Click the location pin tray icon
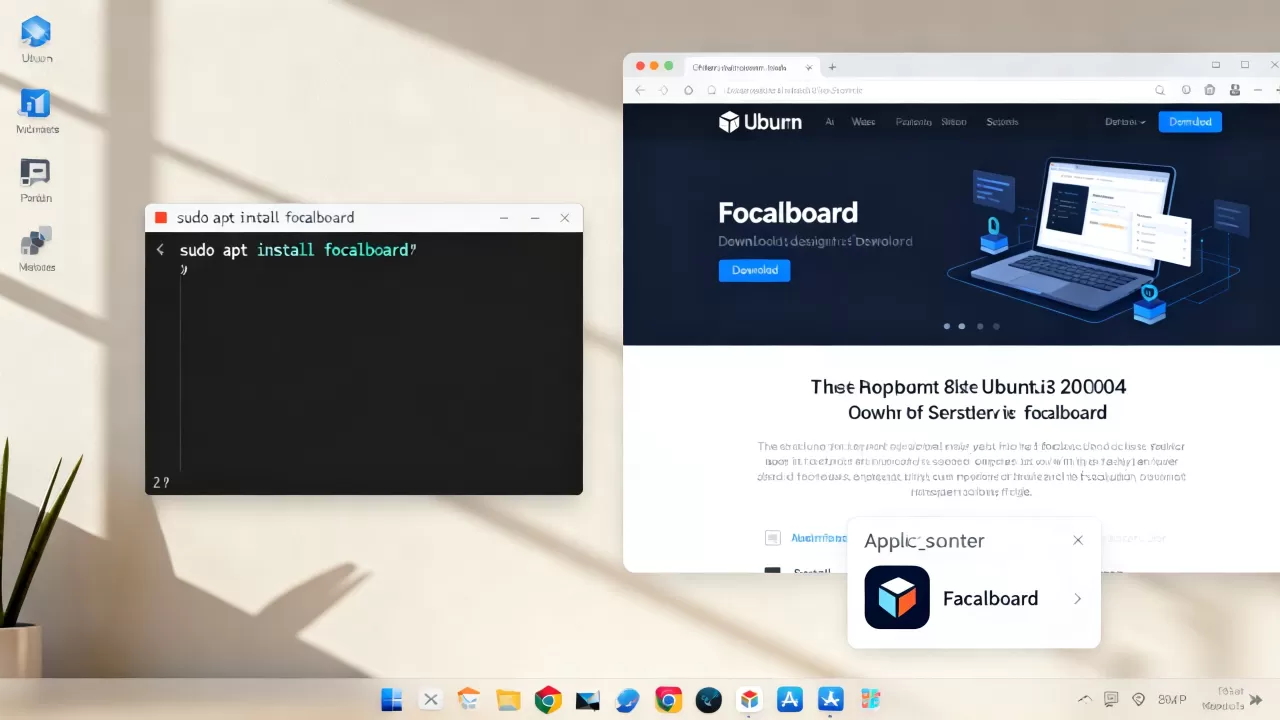 [x=1138, y=700]
